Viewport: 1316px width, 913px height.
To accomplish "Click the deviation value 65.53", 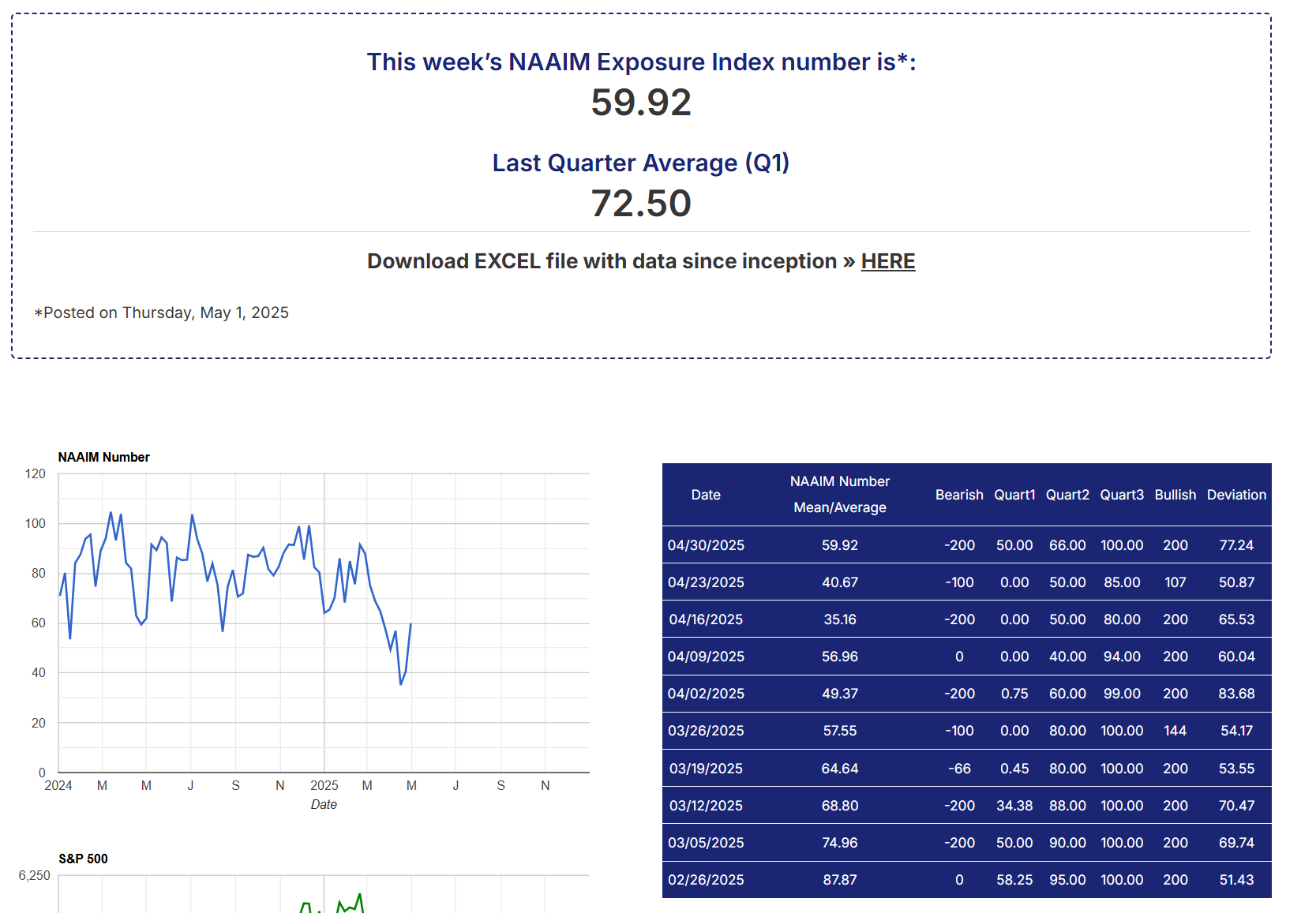I will pos(1236,619).
